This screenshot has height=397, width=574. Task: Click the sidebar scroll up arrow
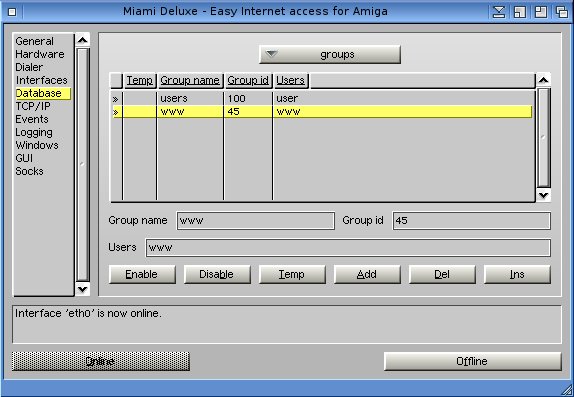82,40
